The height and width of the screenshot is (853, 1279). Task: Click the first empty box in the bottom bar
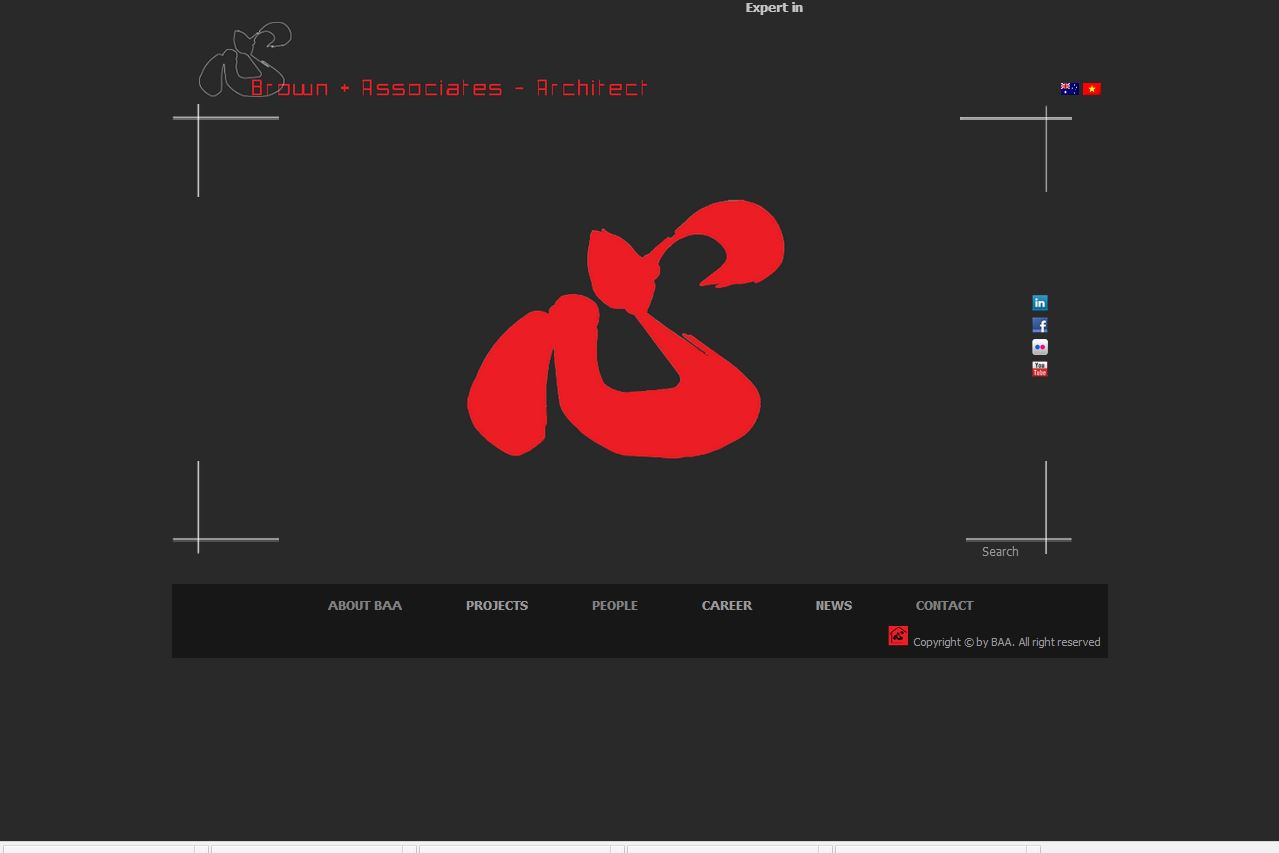pyautogui.click(x=97, y=848)
